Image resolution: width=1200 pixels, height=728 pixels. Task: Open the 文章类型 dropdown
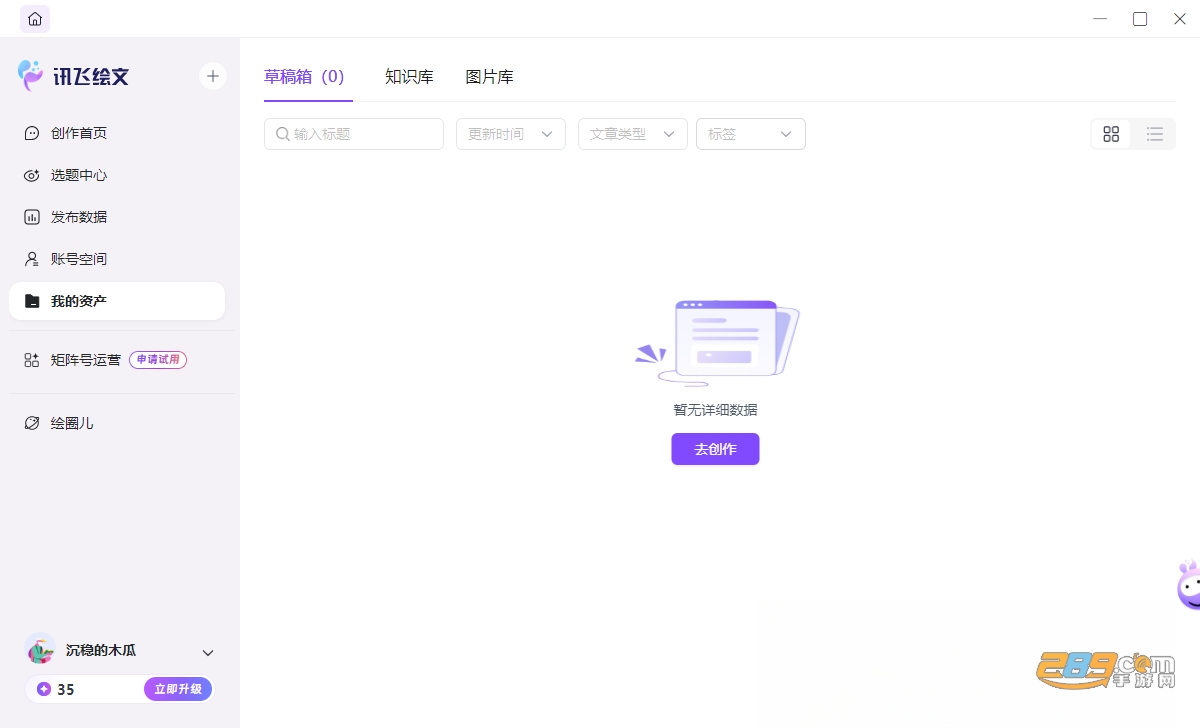point(633,134)
